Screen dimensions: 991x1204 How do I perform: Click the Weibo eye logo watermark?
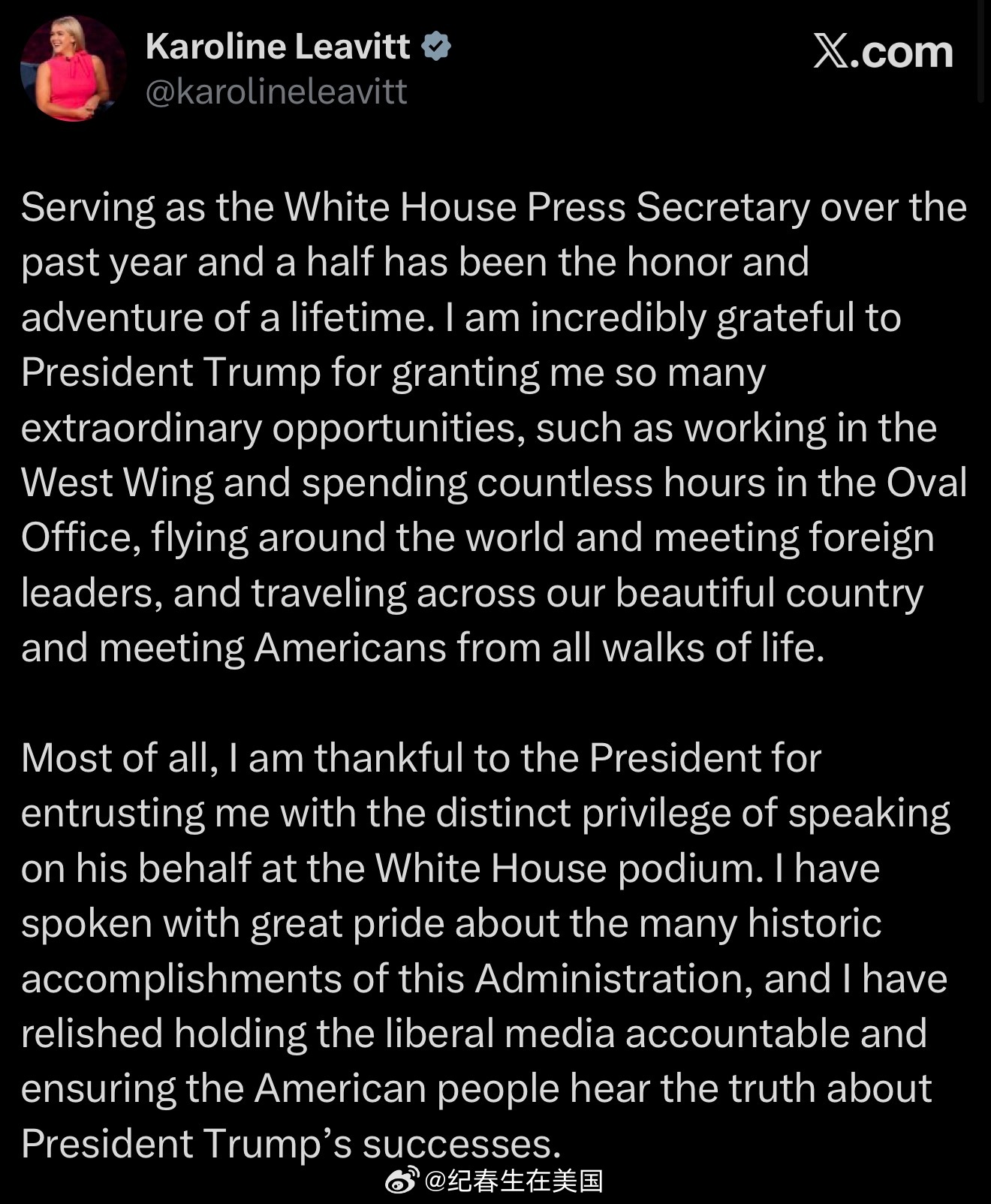point(402,1181)
